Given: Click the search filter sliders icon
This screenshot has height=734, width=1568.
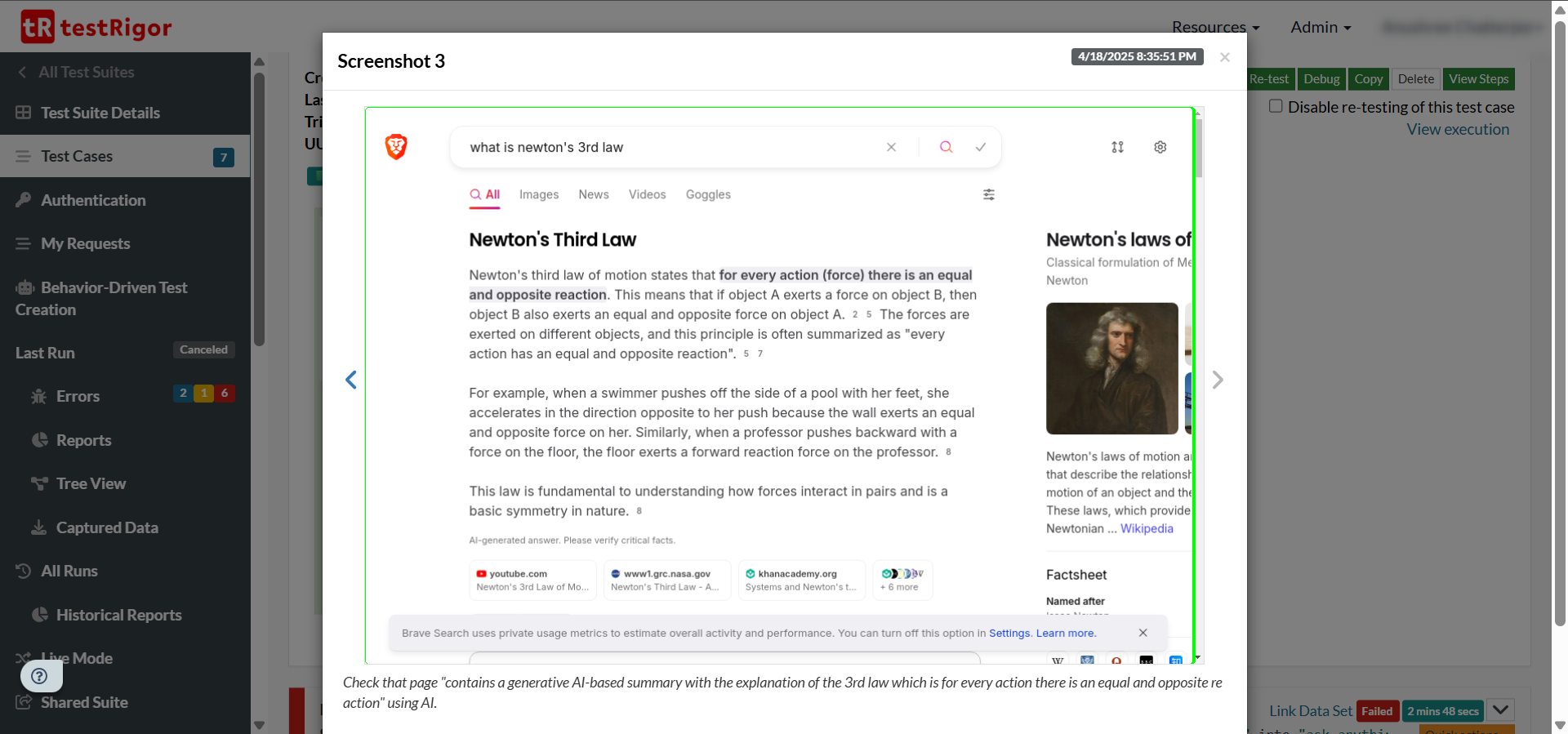Looking at the screenshot, I should [988, 194].
